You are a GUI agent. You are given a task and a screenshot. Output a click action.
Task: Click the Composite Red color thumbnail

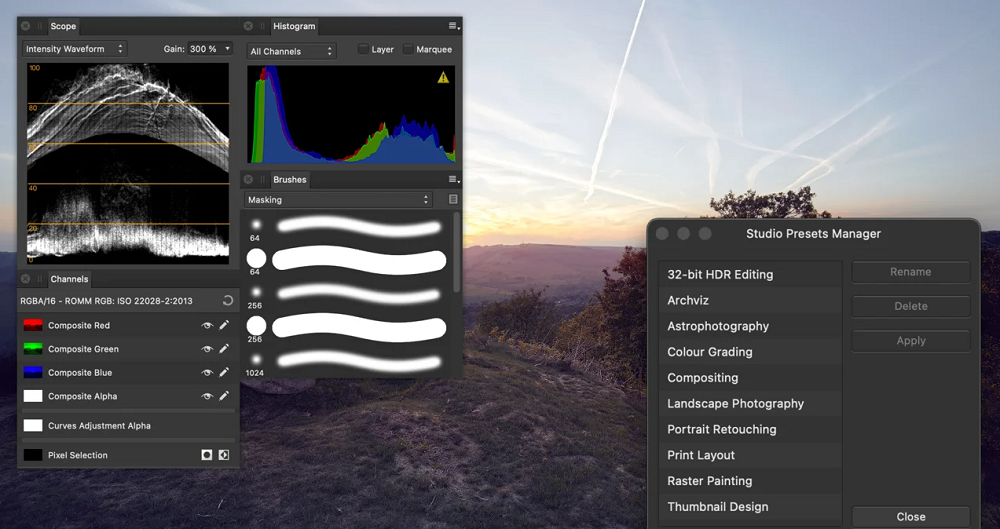pos(33,325)
